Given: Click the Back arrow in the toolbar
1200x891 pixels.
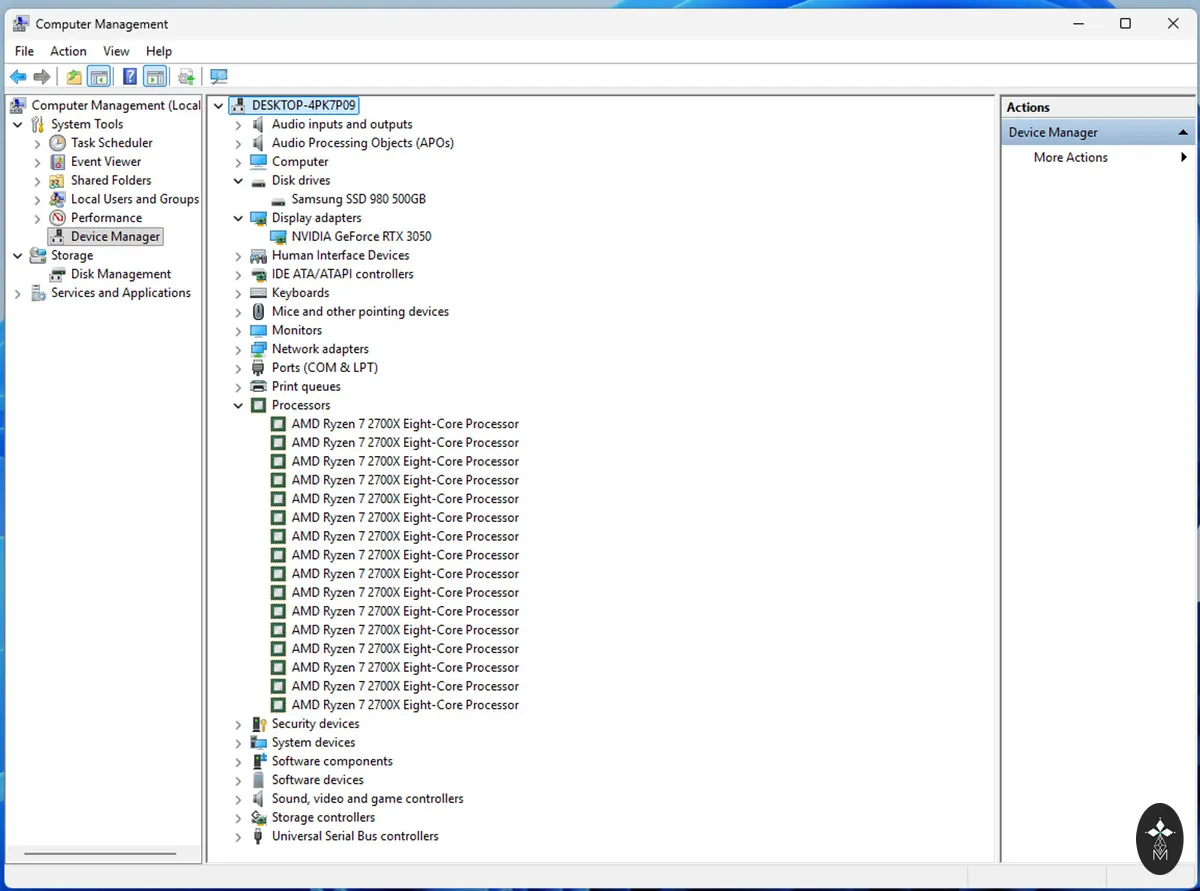Looking at the screenshot, I should tap(18, 77).
